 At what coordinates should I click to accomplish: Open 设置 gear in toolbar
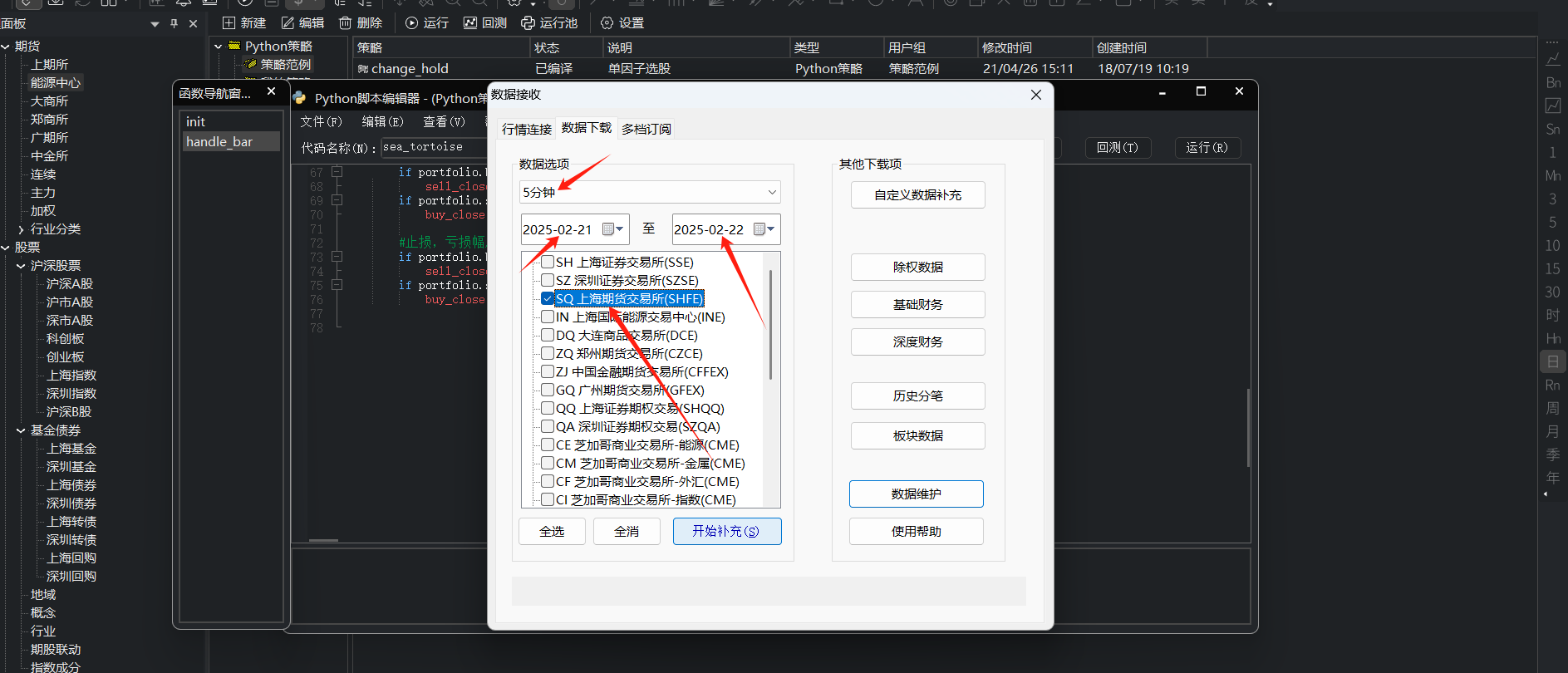607,22
